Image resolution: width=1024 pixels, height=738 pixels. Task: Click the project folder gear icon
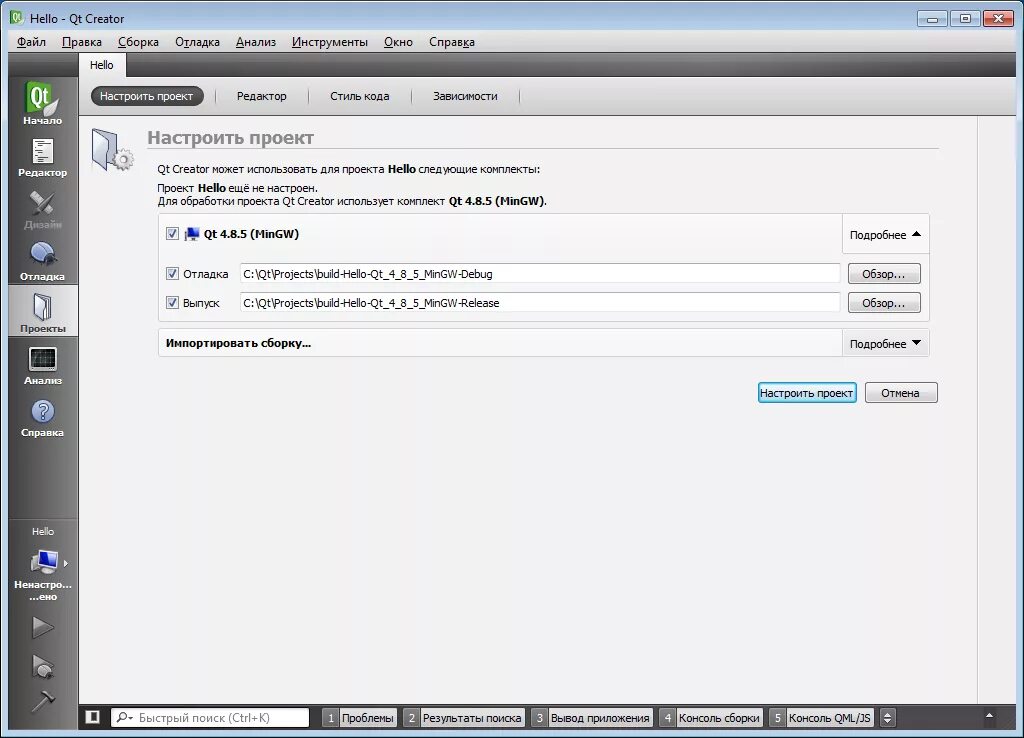pos(112,150)
